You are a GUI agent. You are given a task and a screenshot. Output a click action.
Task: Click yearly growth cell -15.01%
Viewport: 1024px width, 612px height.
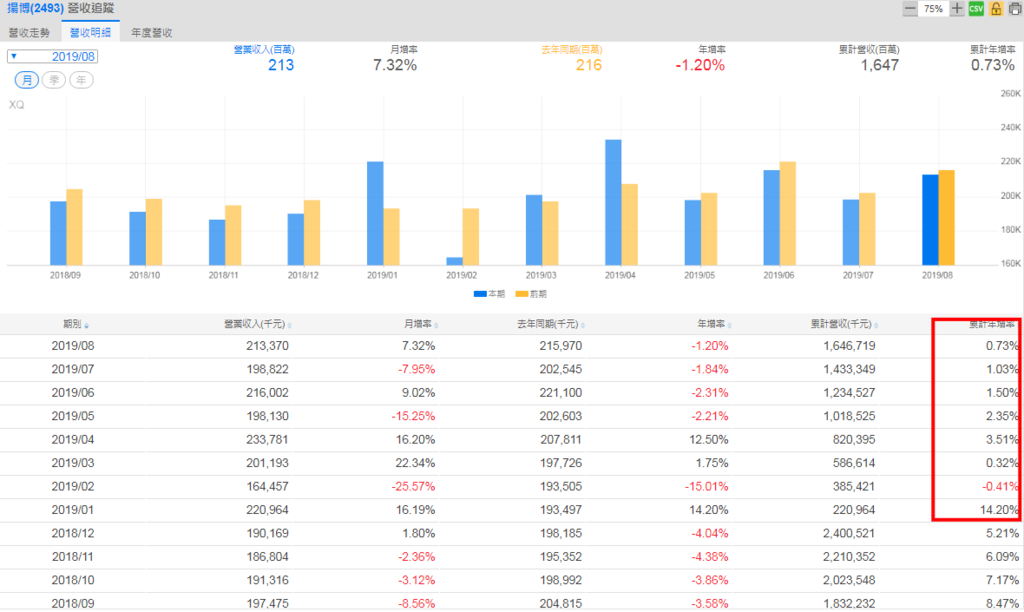point(707,487)
